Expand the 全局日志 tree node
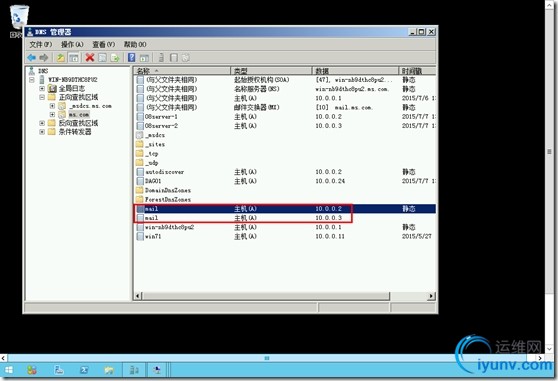The height and width of the screenshot is (381, 558). tap(42, 88)
